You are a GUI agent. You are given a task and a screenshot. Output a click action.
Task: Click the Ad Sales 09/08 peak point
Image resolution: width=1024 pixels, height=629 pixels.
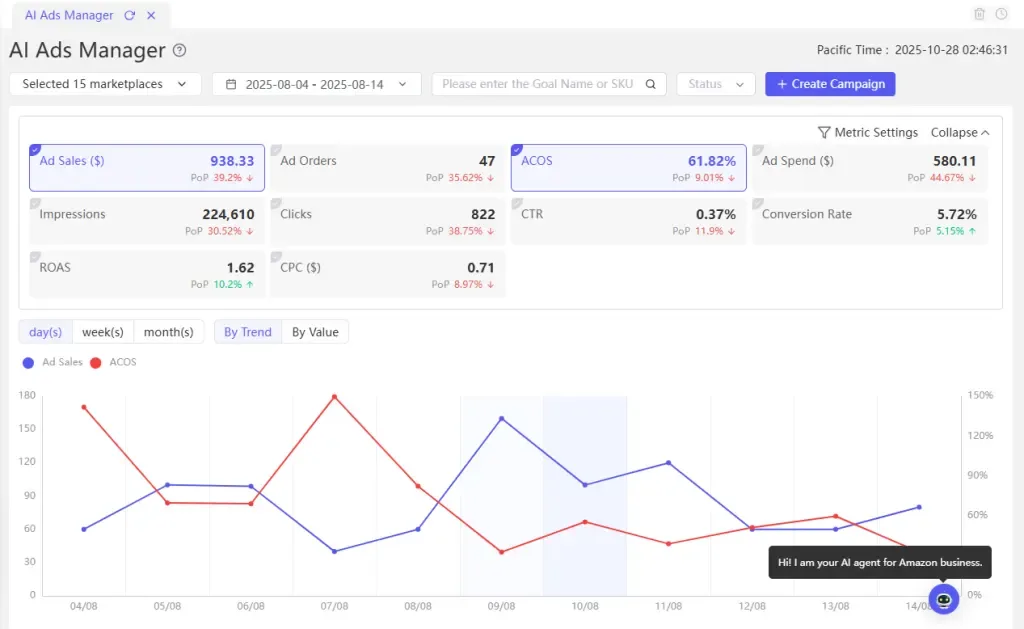(x=502, y=419)
